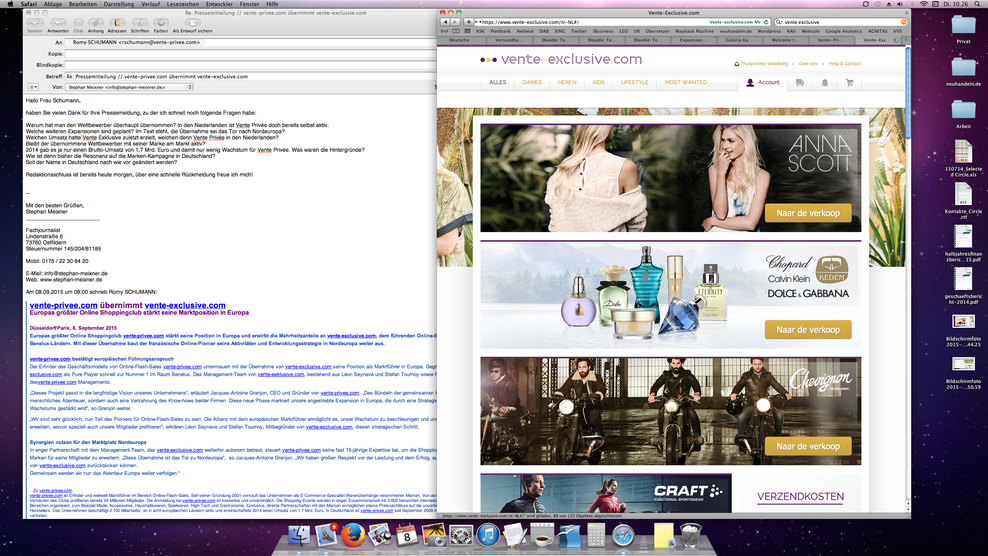
Task: Switch to the Expansion... Safari tab
Action: click(x=692, y=40)
